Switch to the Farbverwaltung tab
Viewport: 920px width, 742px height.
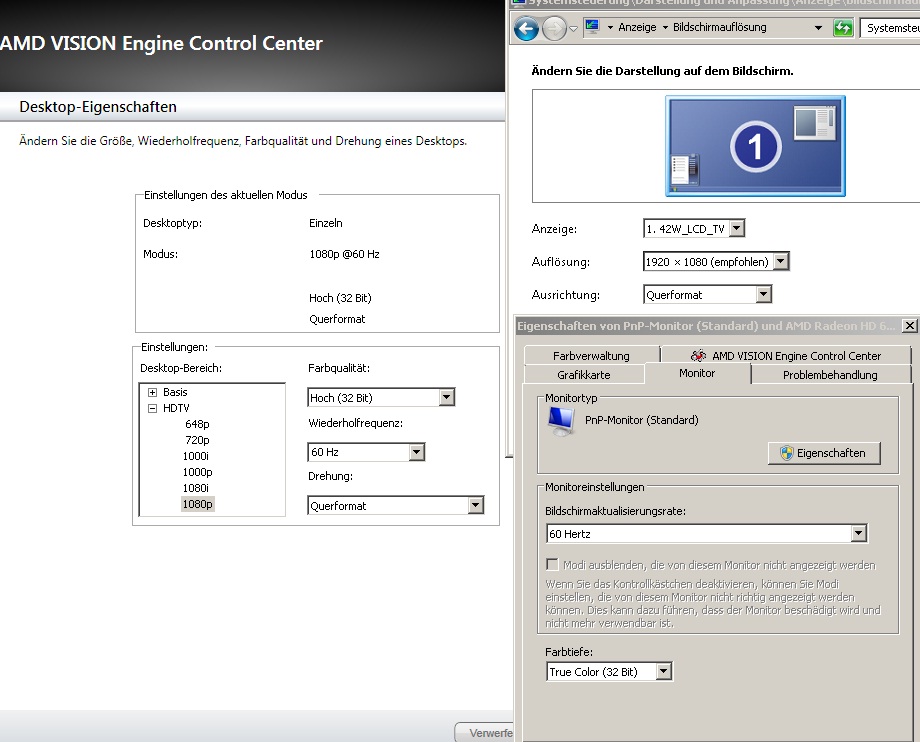(591, 355)
